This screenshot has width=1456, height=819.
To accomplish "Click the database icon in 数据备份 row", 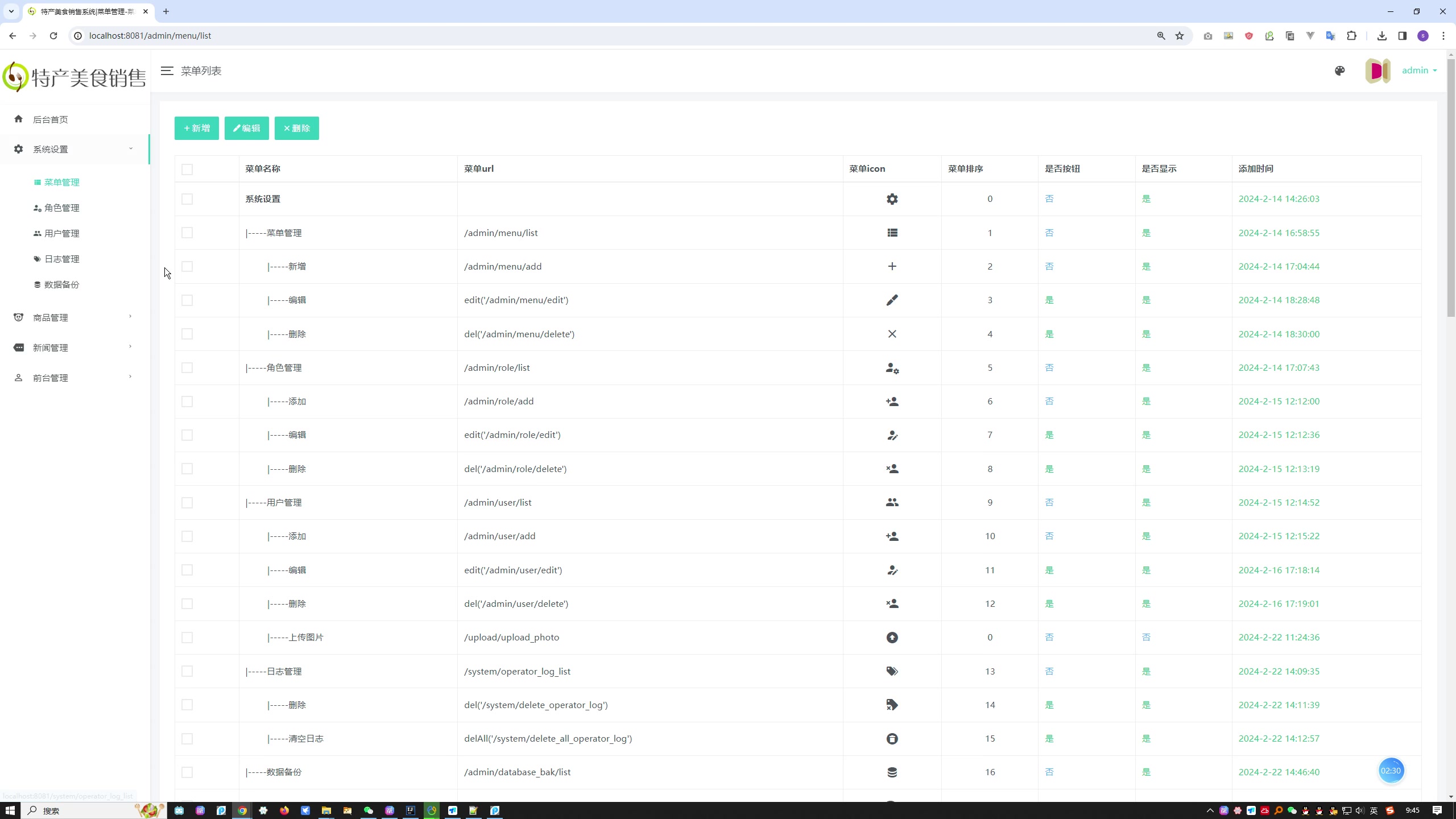I will click(x=892, y=772).
